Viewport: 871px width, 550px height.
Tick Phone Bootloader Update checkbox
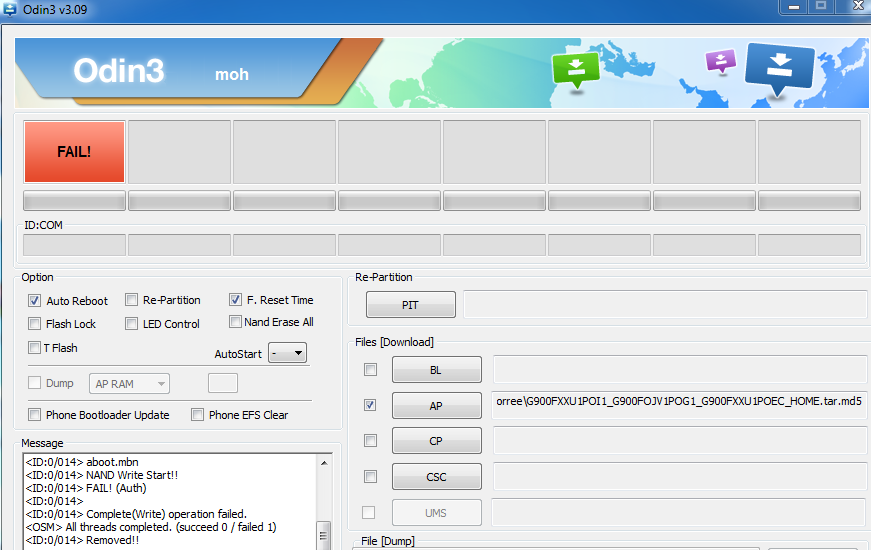click(34, 414)
